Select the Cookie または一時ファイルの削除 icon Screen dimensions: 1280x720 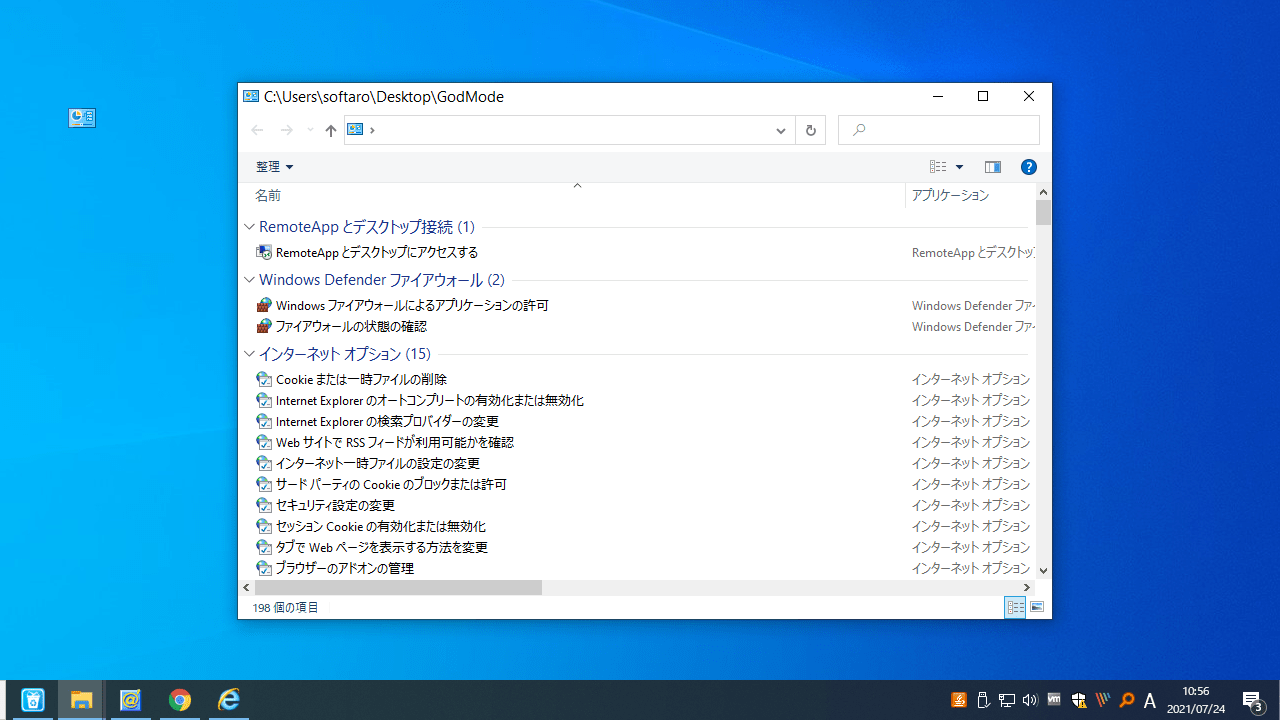pos(264,379)
